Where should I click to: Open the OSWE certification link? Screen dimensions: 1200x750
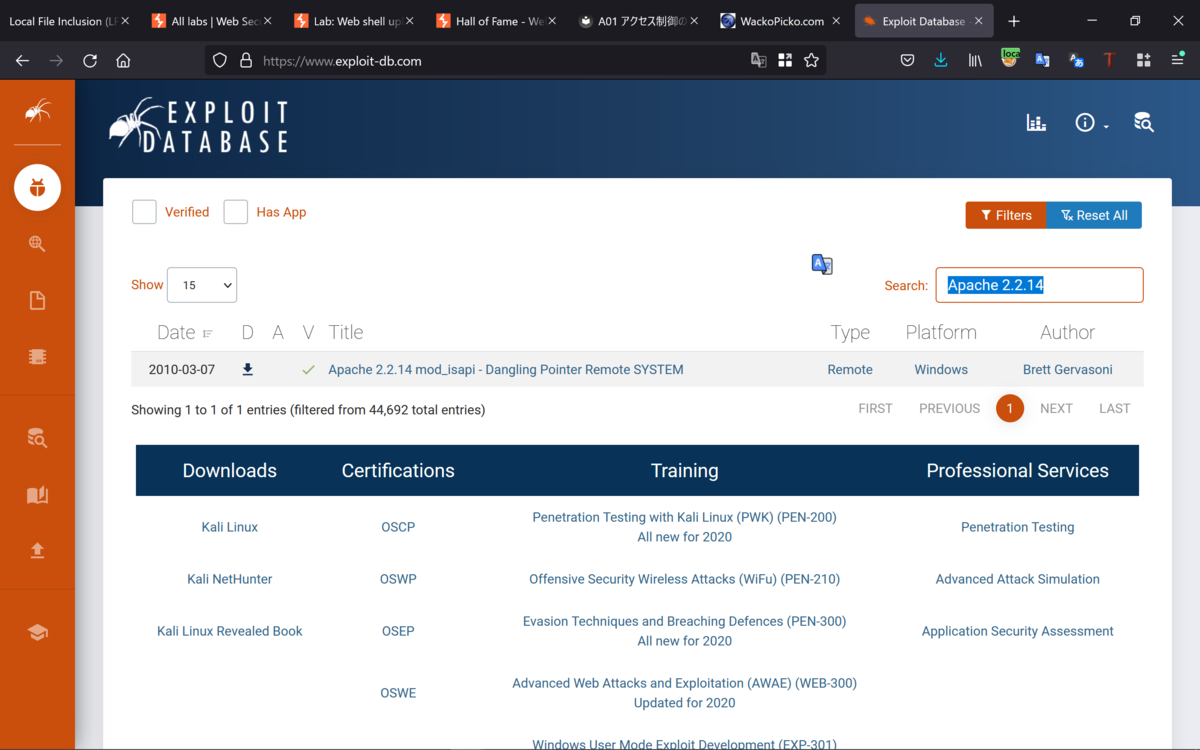398,693
